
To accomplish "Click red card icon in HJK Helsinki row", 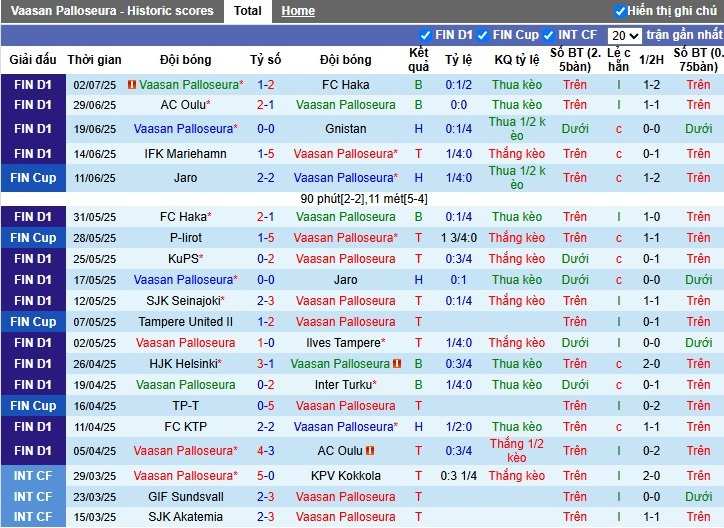I will coord(397,364).
